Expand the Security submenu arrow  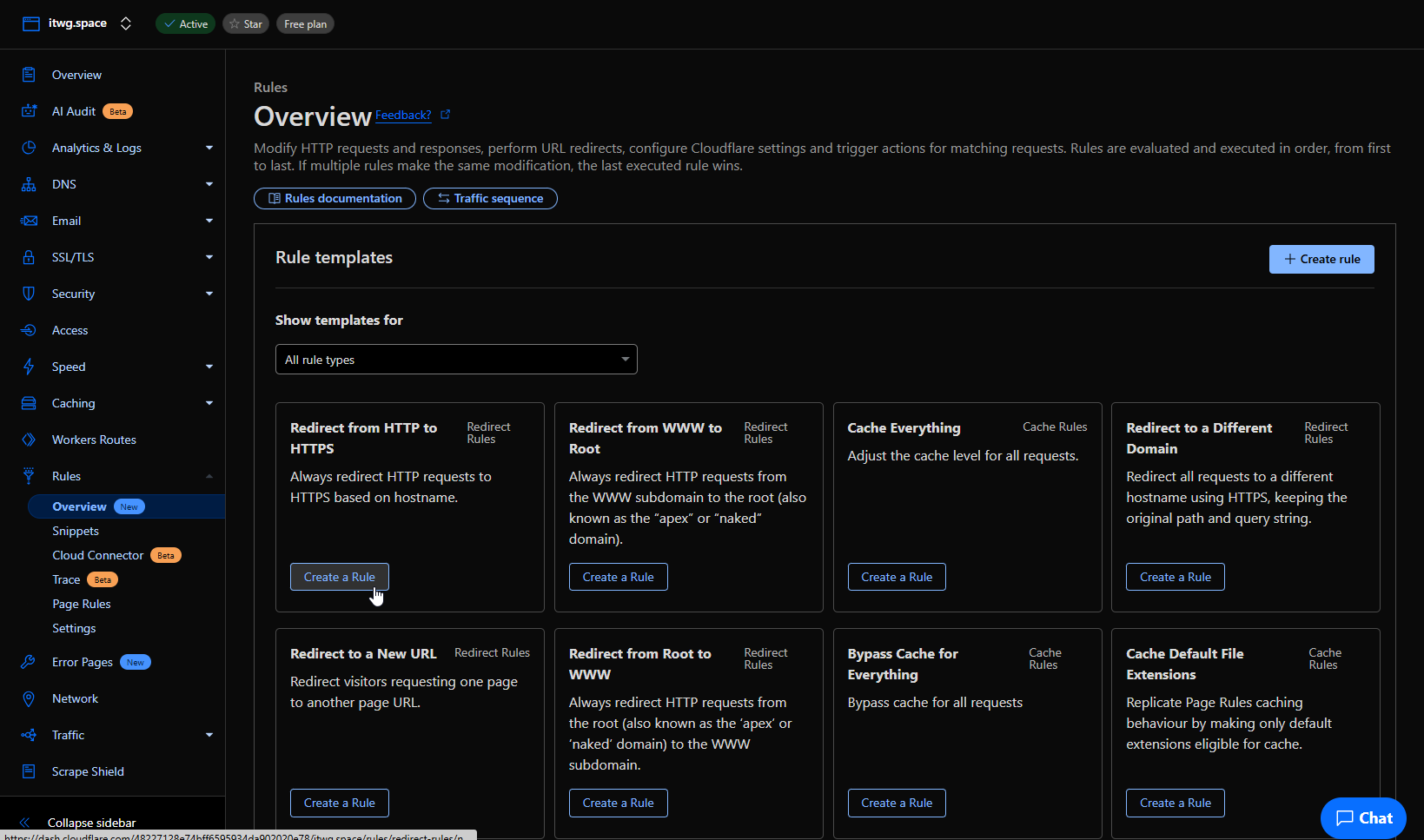click(x=209, y=294)
